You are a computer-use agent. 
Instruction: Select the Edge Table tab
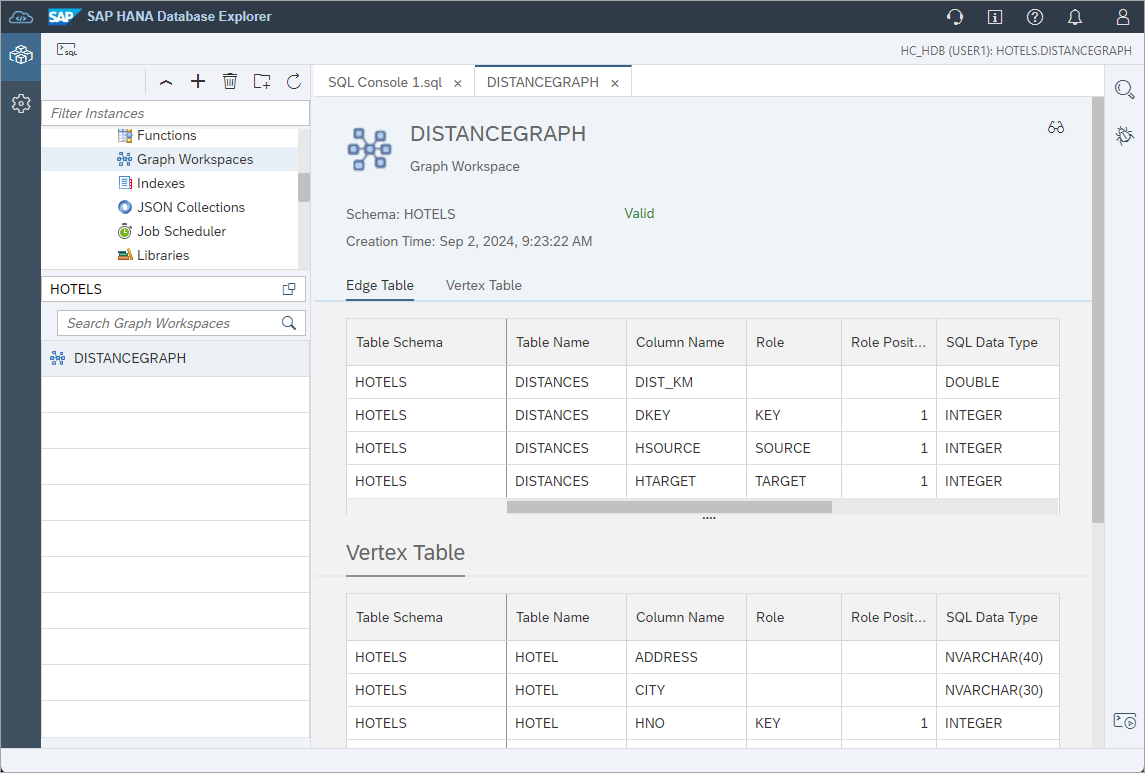(380, 285)
